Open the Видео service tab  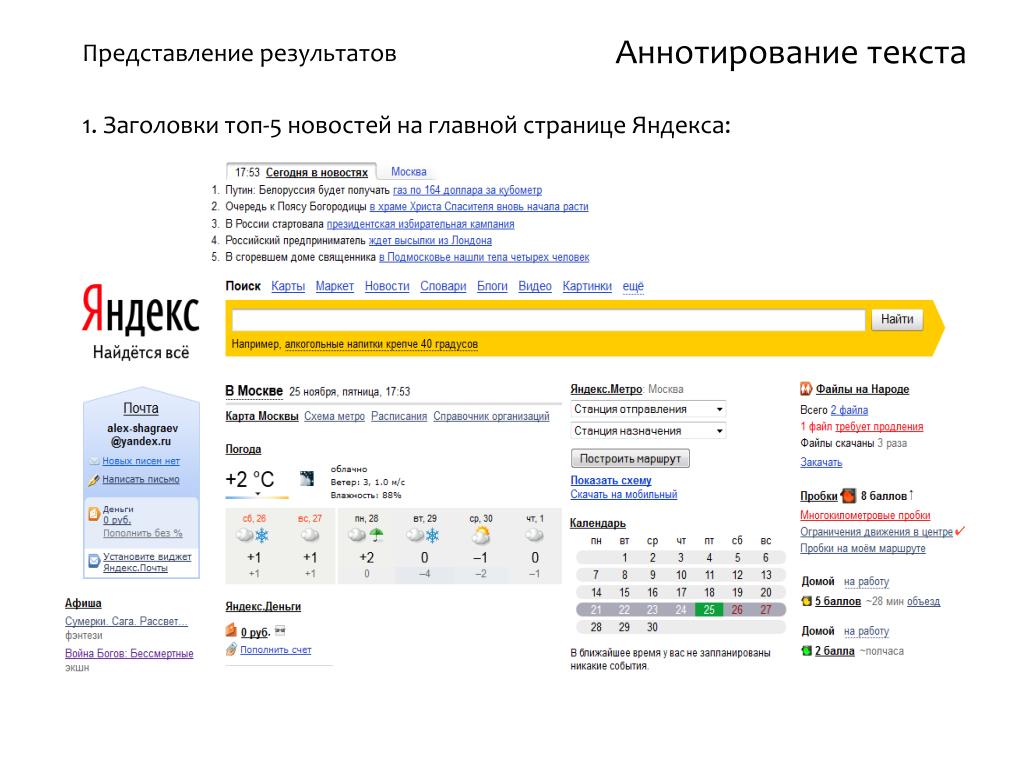click(535, 286)
